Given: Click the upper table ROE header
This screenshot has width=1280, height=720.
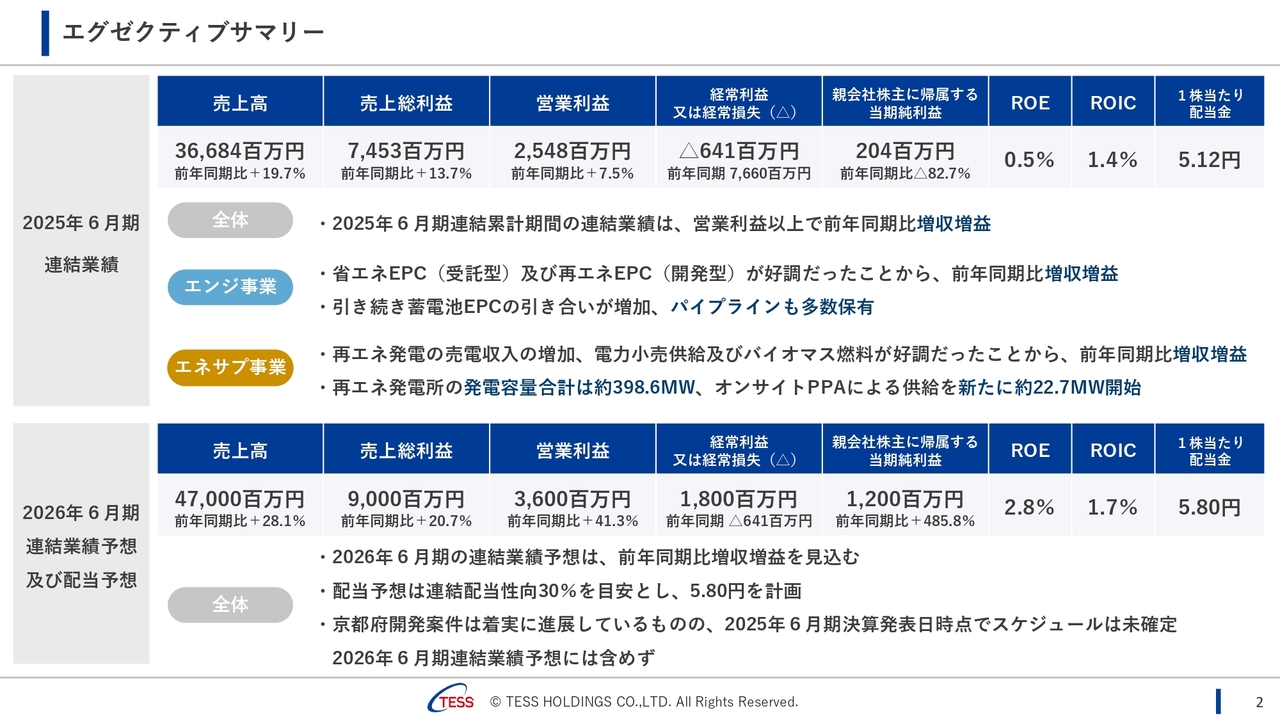Looking at the screenshot, I should pyautogui.click(x=1030, y=102).
